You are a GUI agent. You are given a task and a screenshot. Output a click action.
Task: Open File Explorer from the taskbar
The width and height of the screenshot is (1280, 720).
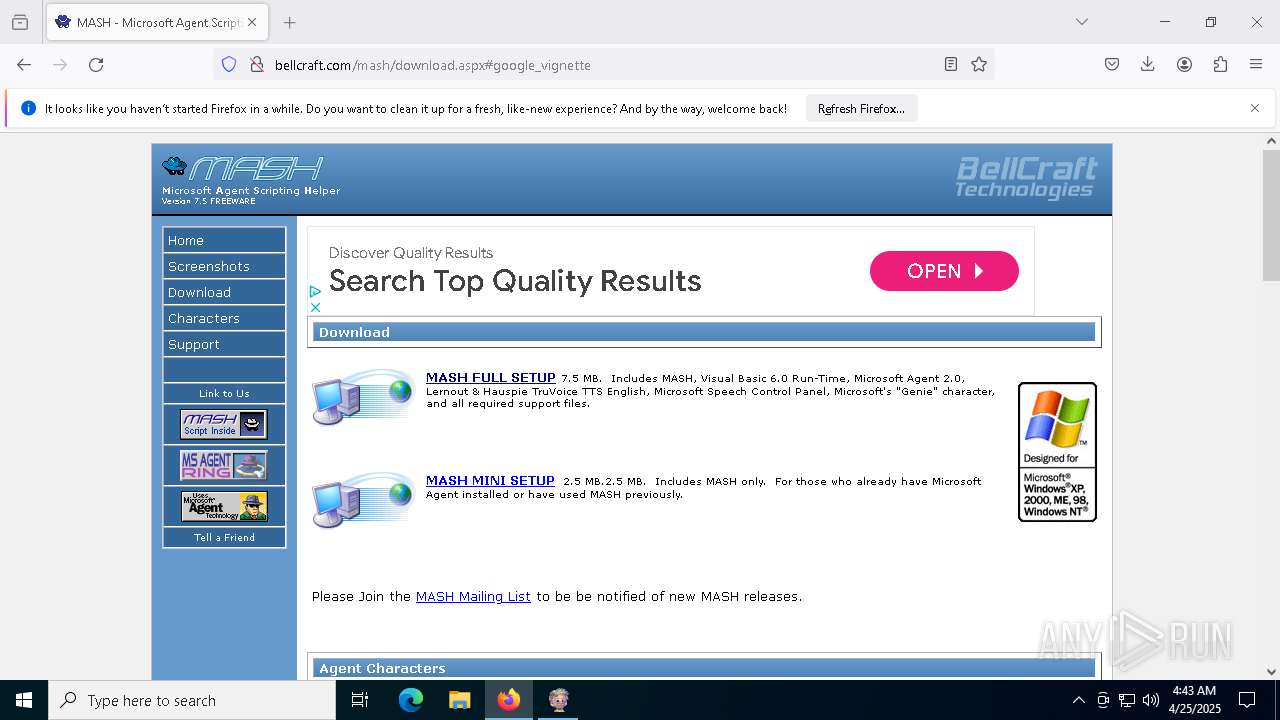459,700
